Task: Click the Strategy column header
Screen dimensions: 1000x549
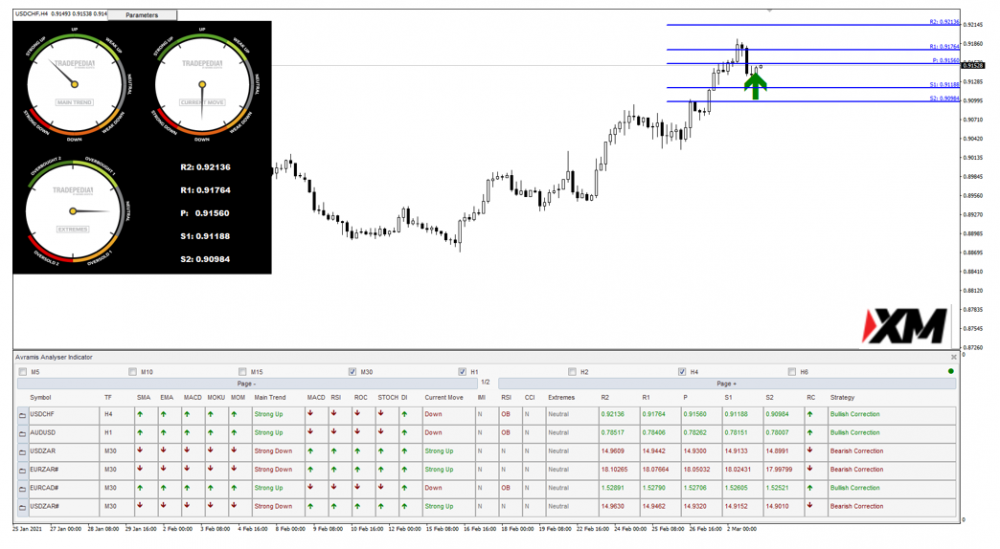Action: point(842,397)
